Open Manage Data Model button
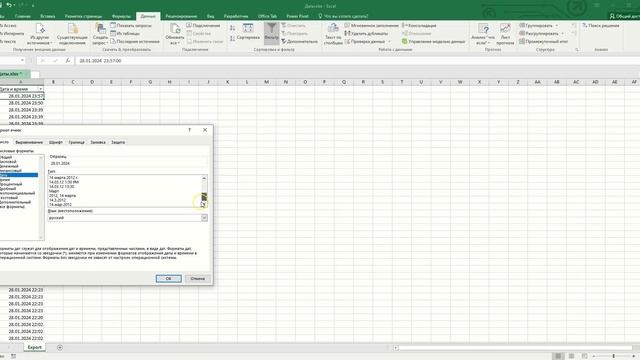The image size is (640, 360). click(433, 41)
